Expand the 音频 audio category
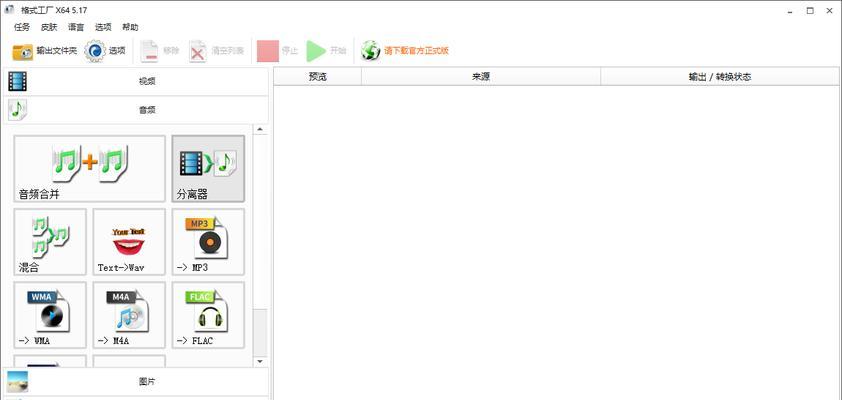 [136, 110]
